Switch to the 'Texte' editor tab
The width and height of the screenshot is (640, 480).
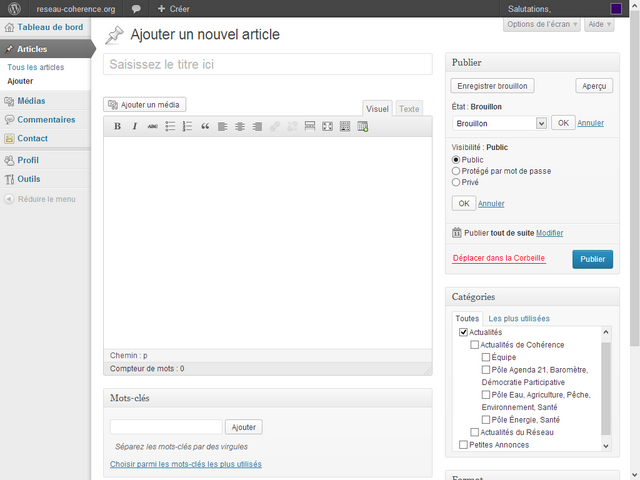410,108
